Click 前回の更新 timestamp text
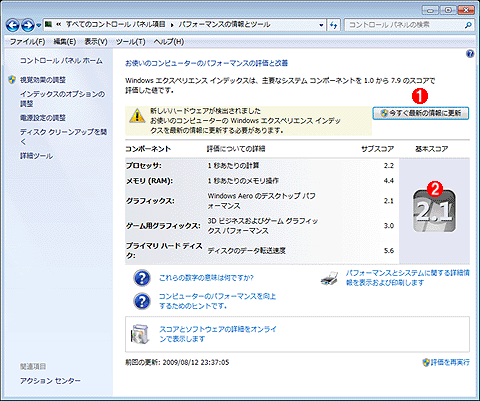The height and width of the screenshot is (401, 480). 177,362
